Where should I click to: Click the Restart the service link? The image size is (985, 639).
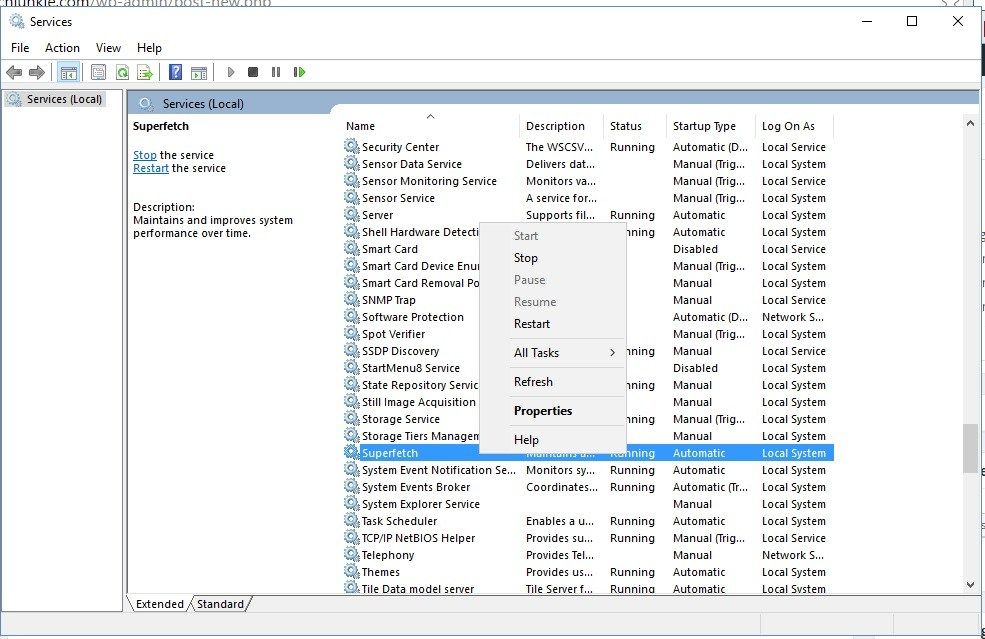(151, 168)
